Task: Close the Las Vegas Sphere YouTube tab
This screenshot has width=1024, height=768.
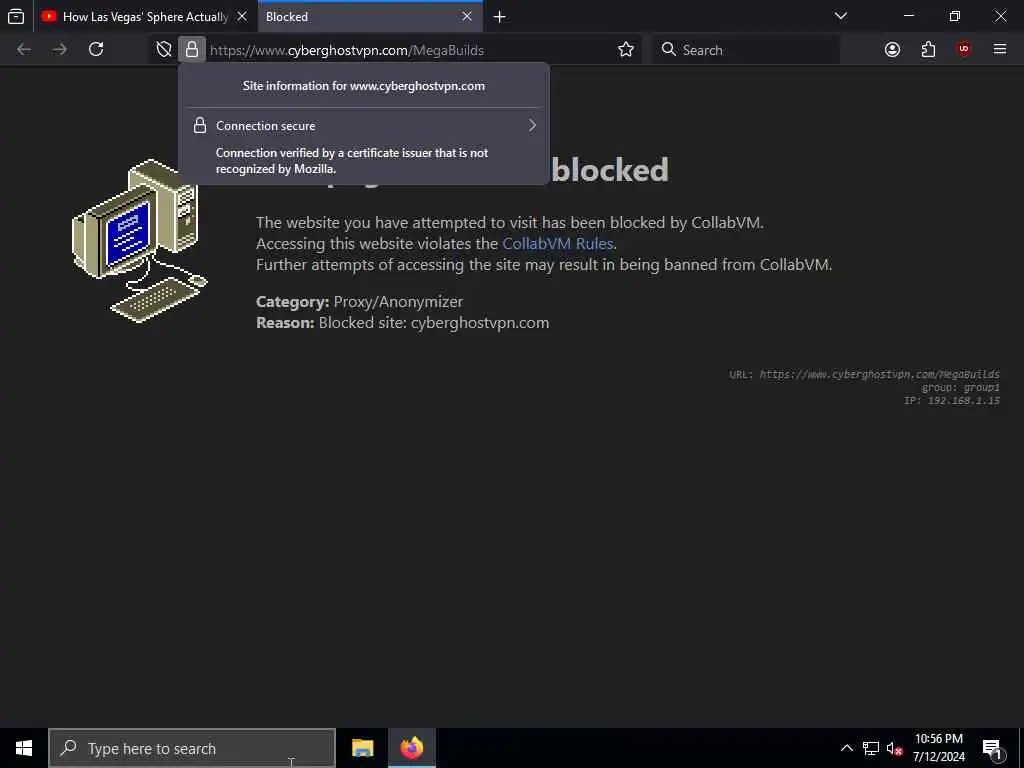Action: pos(242,16)
